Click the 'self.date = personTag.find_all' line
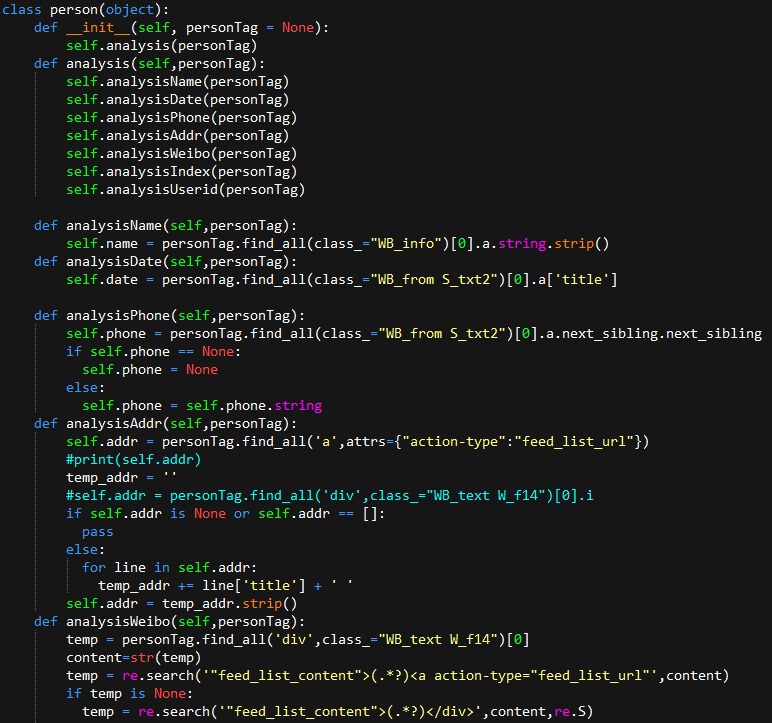 click(341, 280)
